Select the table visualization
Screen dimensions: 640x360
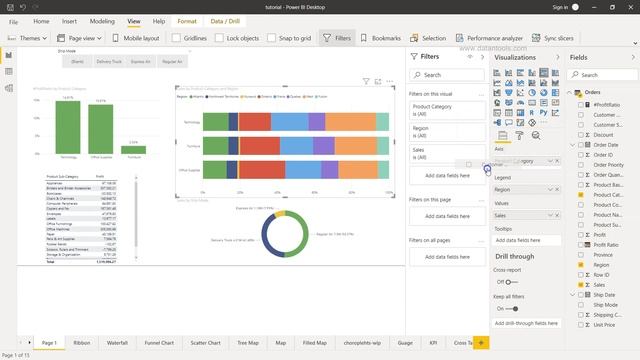[509, 113]
